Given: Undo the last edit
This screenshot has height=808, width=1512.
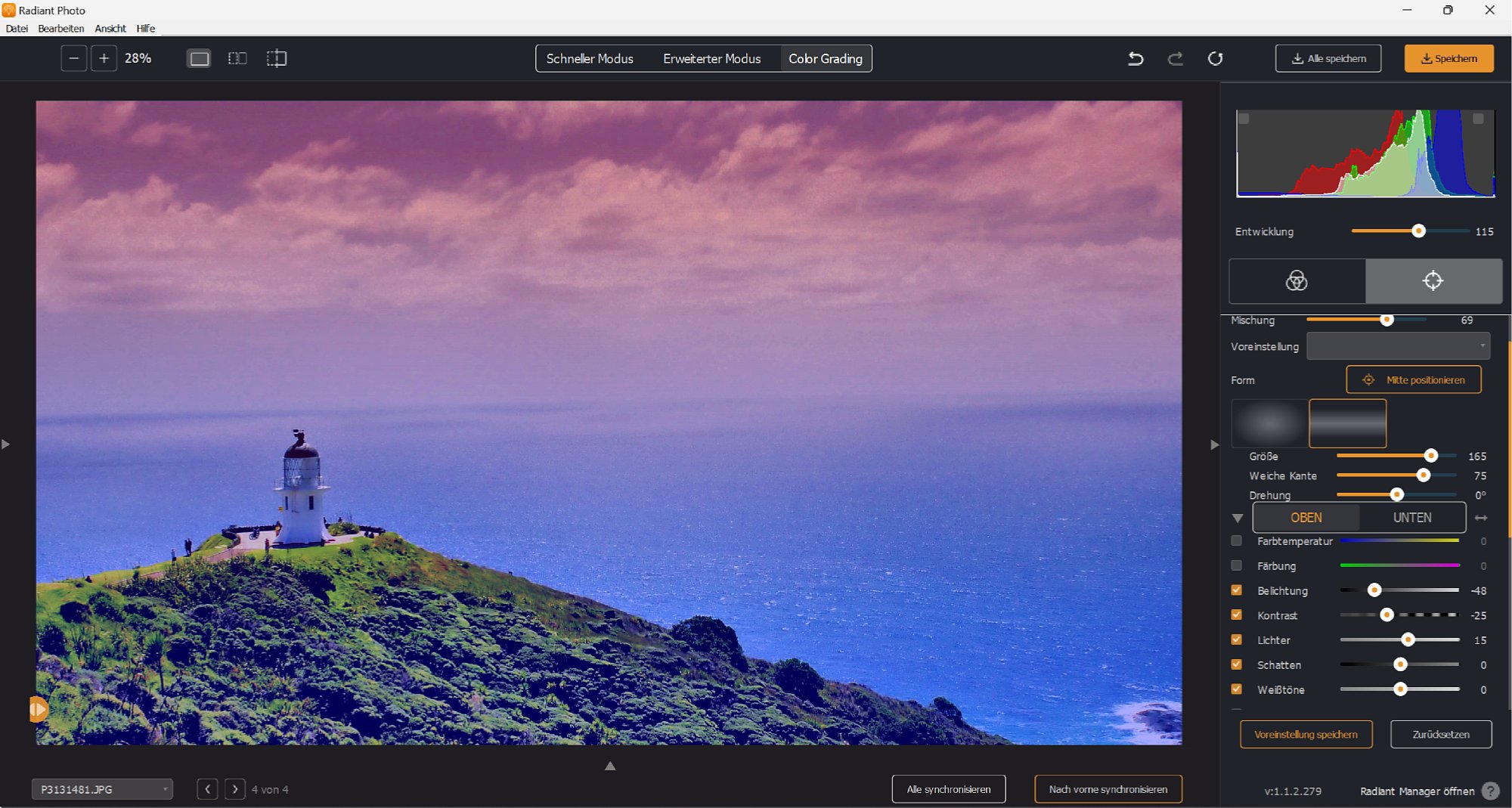Looking at the screenshot, I should coord(1136,58).
